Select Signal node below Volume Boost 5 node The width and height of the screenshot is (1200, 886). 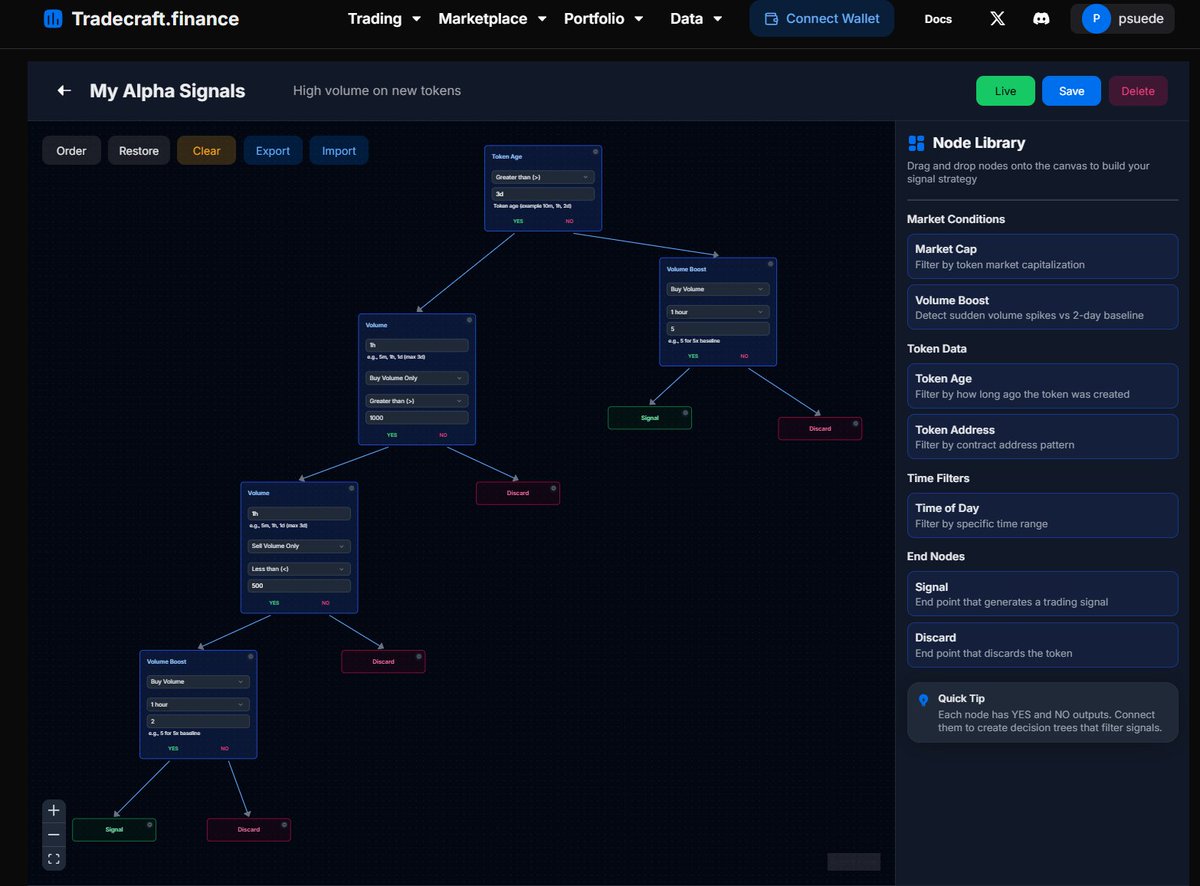pyautogui.click(x=649, y=418)
